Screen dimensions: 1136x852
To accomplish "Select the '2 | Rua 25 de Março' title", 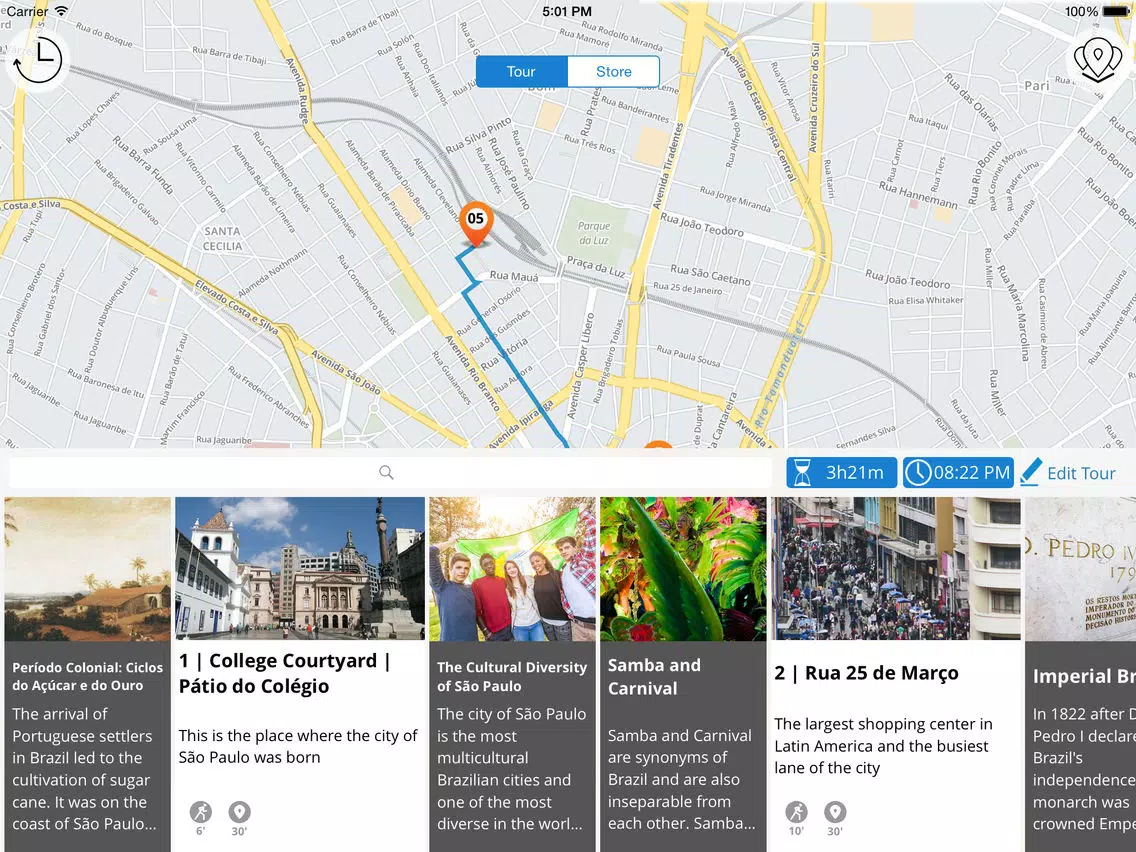I will click(x=866, y=673).
